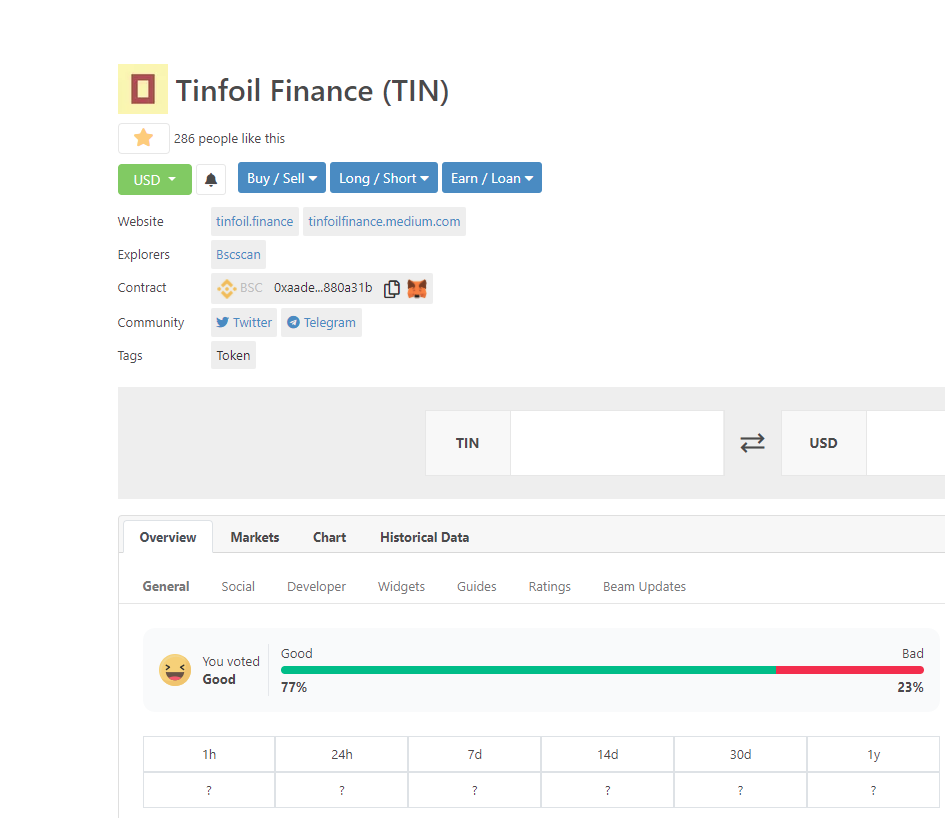
Task: Click into the TIN amount input field
Action: [x=617, y=443]
